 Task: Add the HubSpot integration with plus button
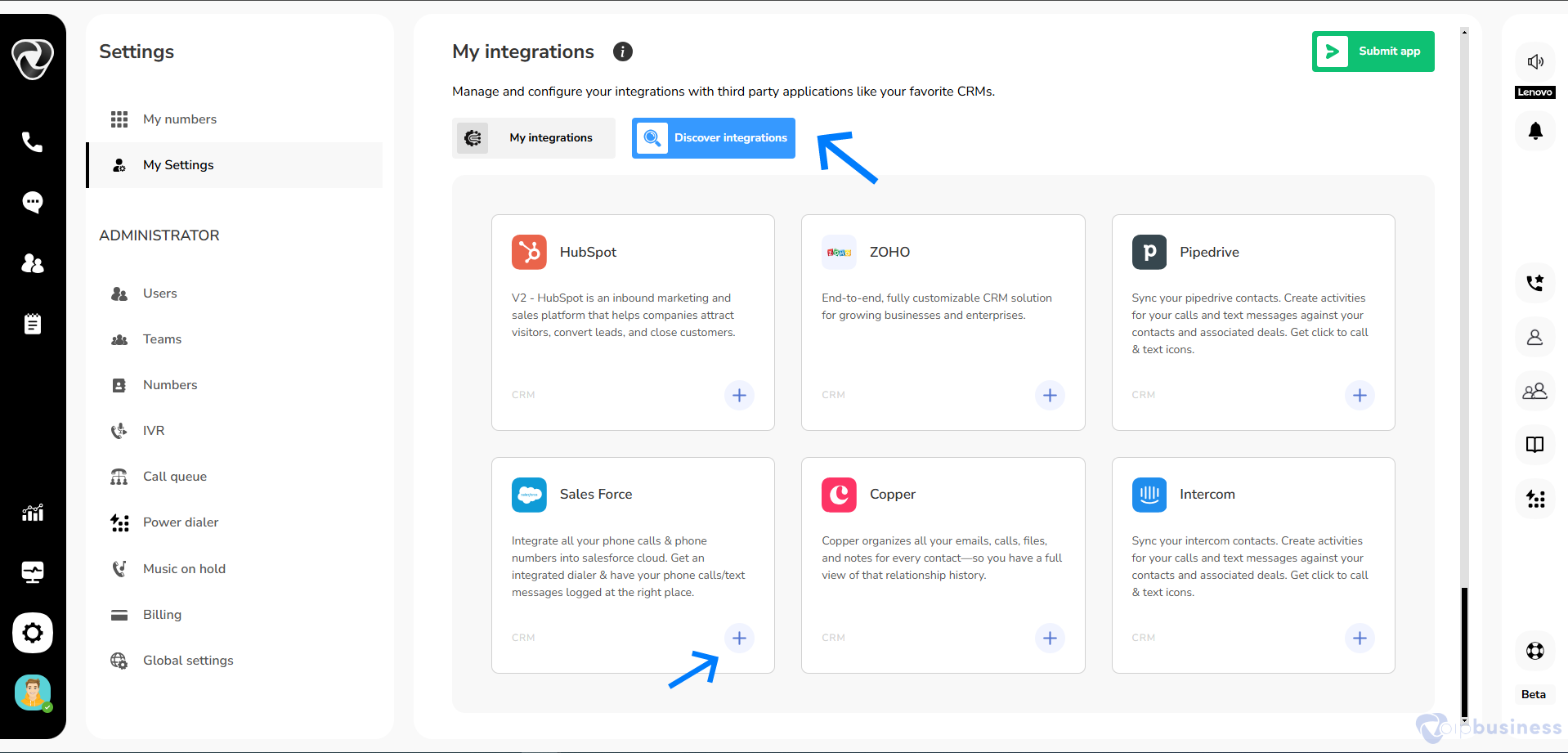739,395
